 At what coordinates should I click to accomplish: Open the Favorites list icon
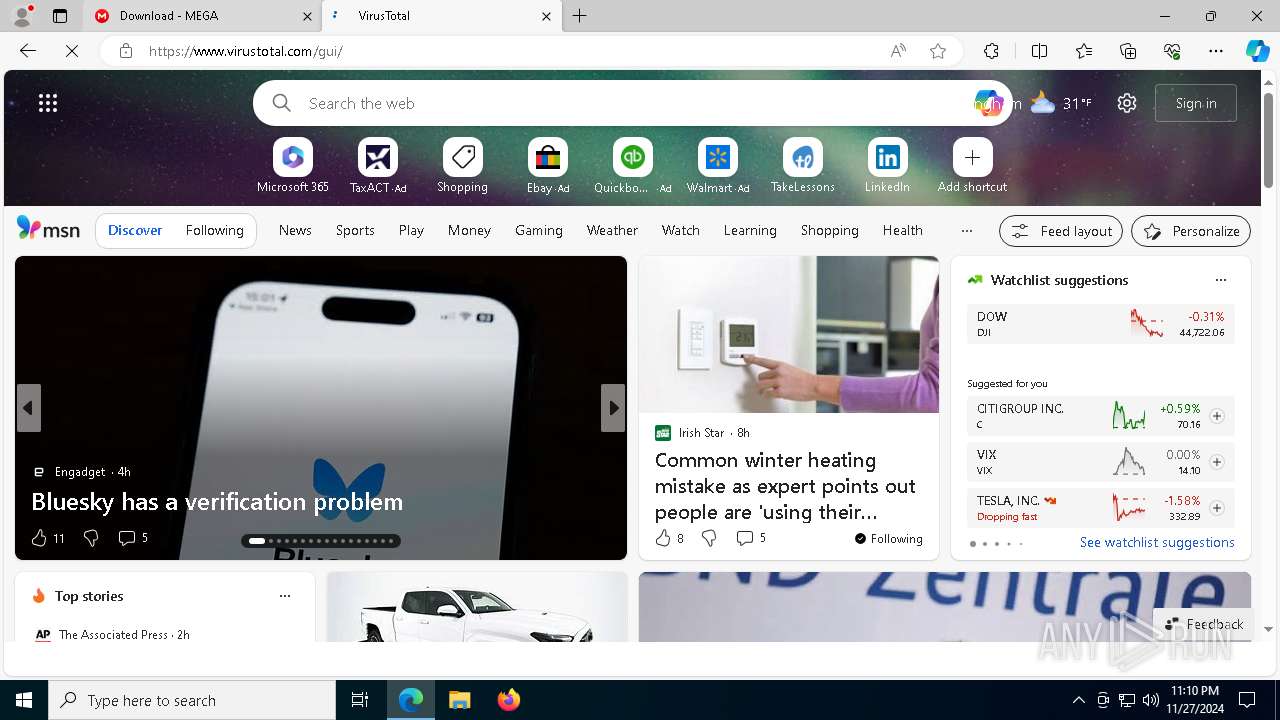click(x=1084, y=51)
